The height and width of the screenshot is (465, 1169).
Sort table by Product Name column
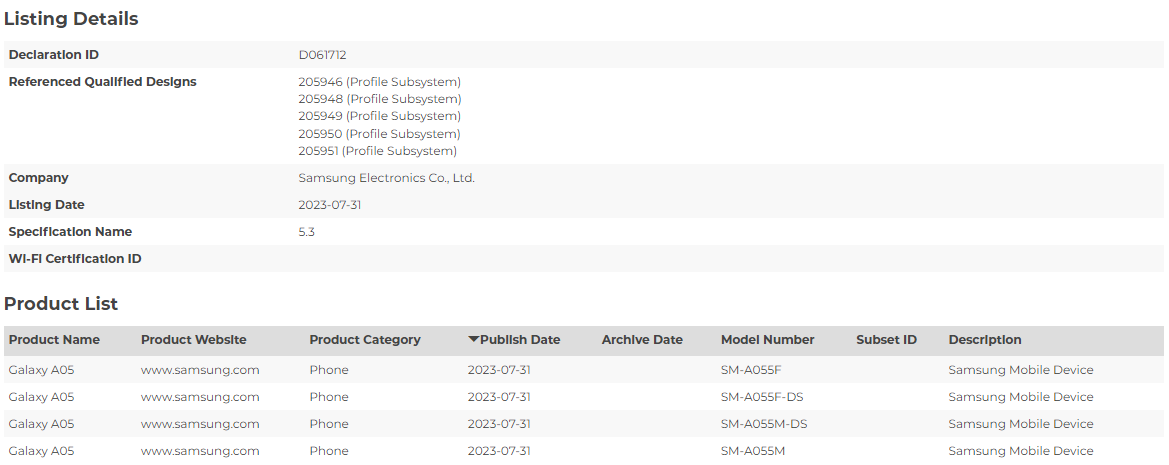point(54,340)
